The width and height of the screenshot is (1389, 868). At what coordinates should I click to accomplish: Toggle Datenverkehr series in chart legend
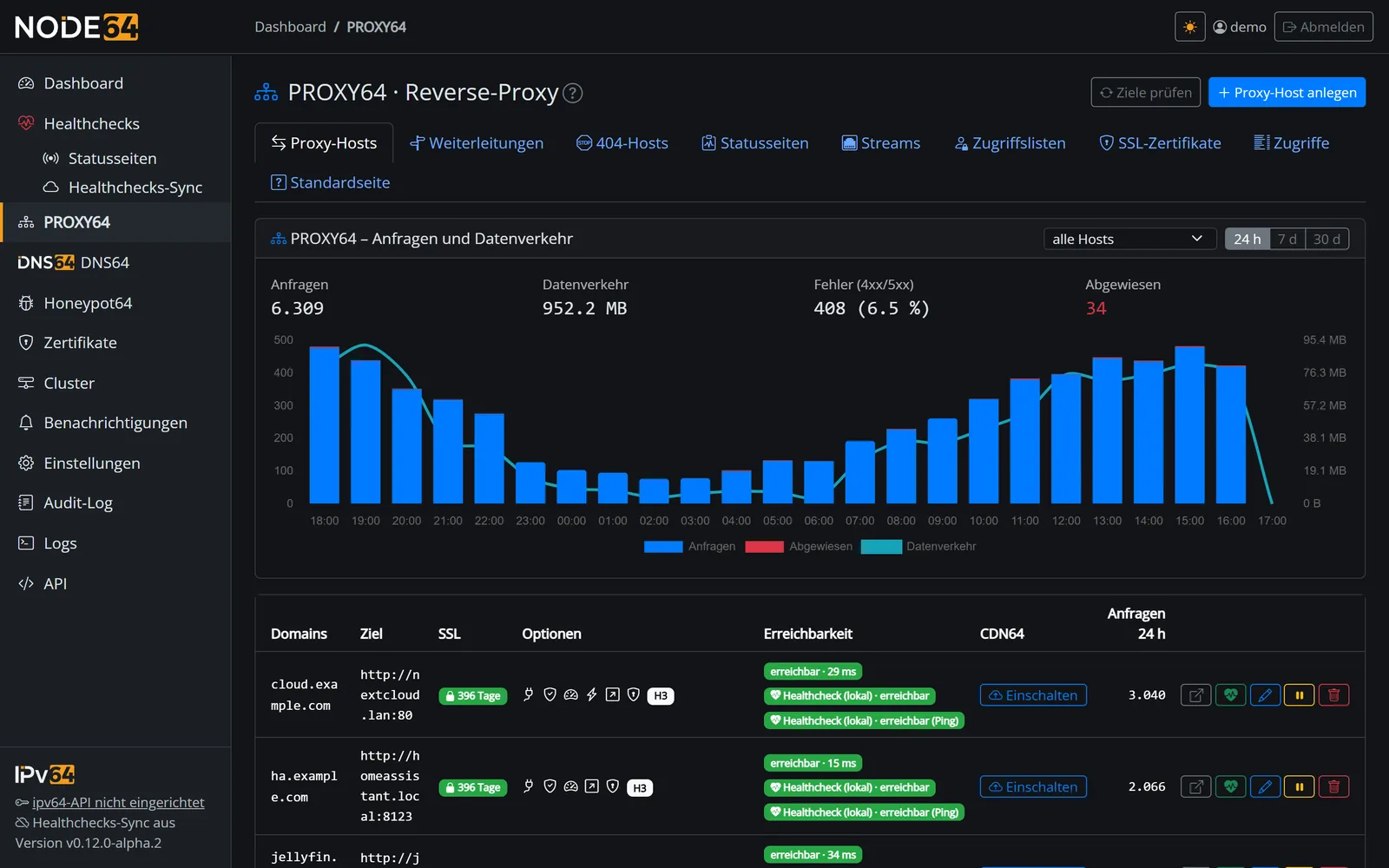click(918, 547)
